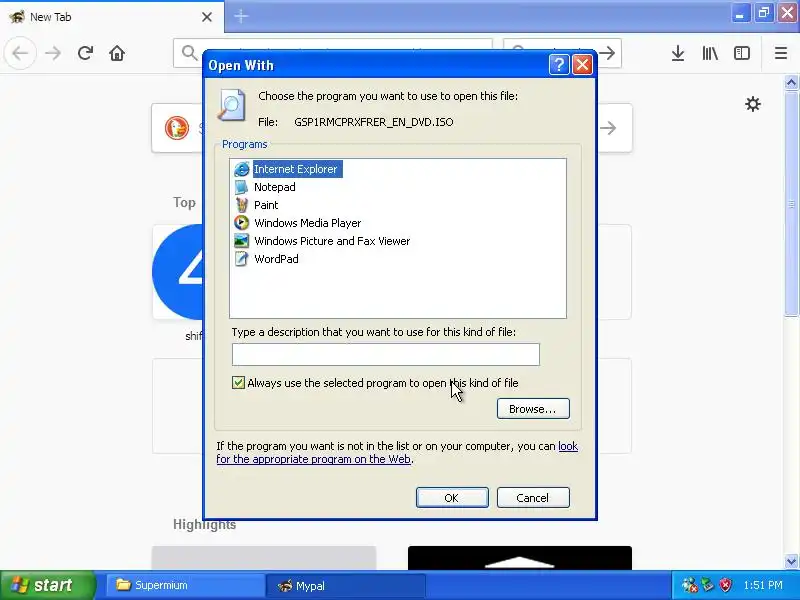Click the Picture and Fax Viewer icon
The height and width of the screenshot is (600, 800).
pos(241,241)
